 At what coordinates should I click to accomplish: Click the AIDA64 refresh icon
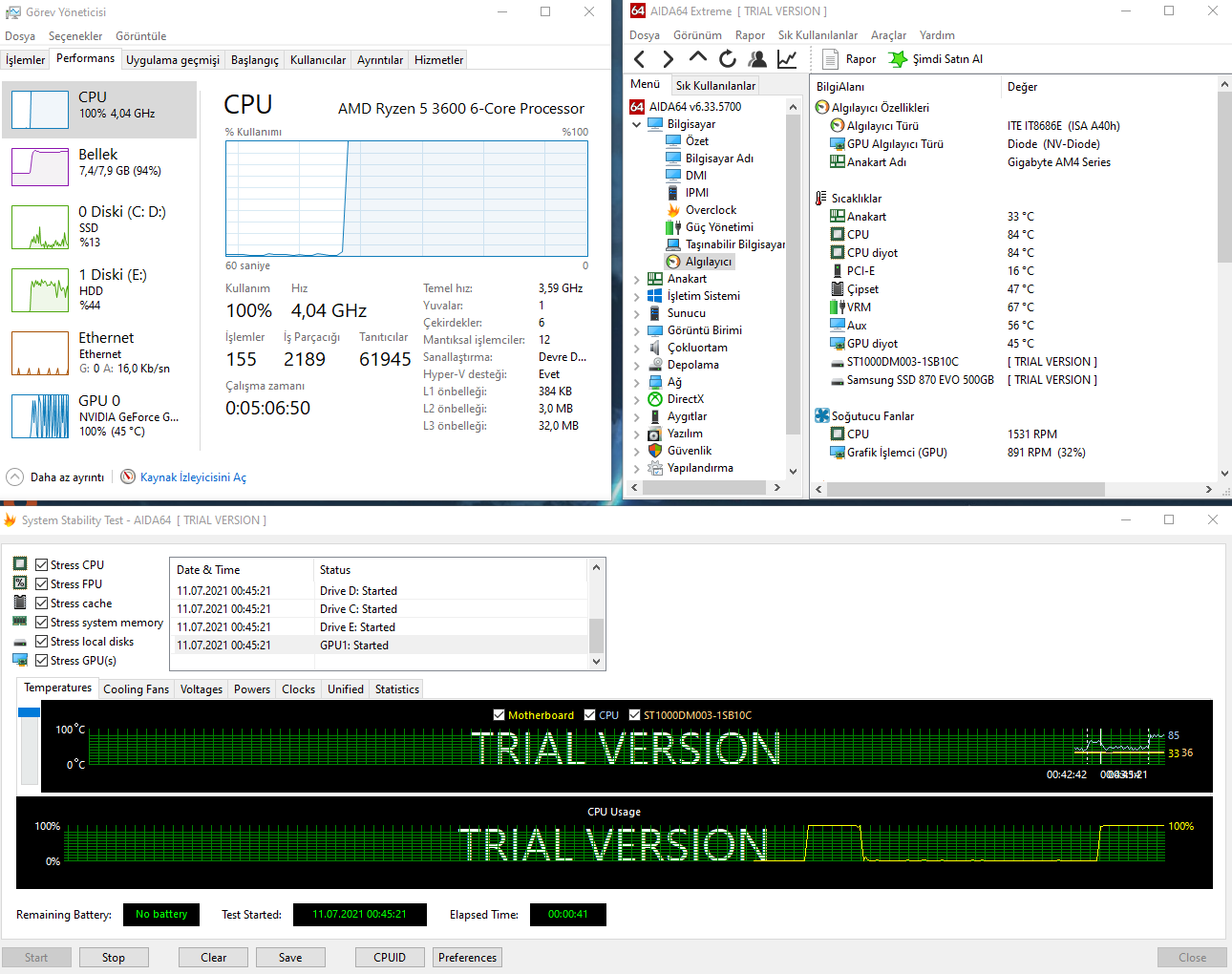(x=728, y=59)
